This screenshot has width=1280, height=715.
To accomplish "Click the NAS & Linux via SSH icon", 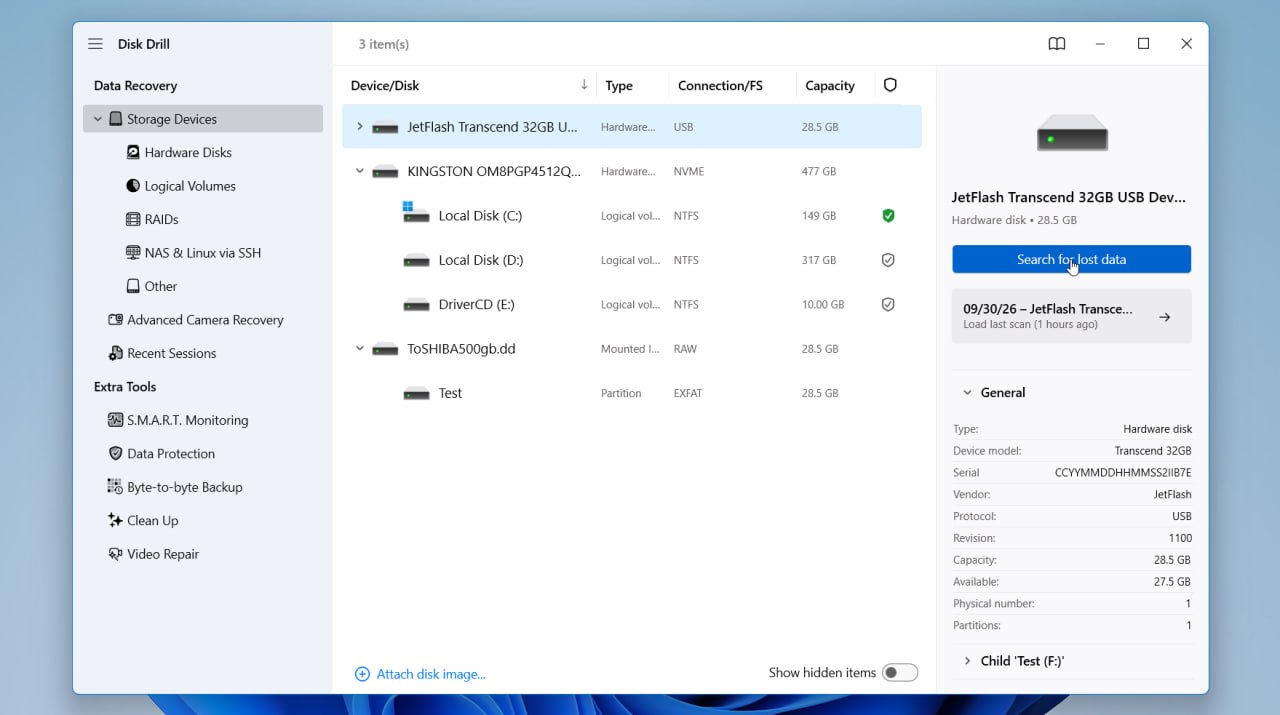I will tap(133, 253).
